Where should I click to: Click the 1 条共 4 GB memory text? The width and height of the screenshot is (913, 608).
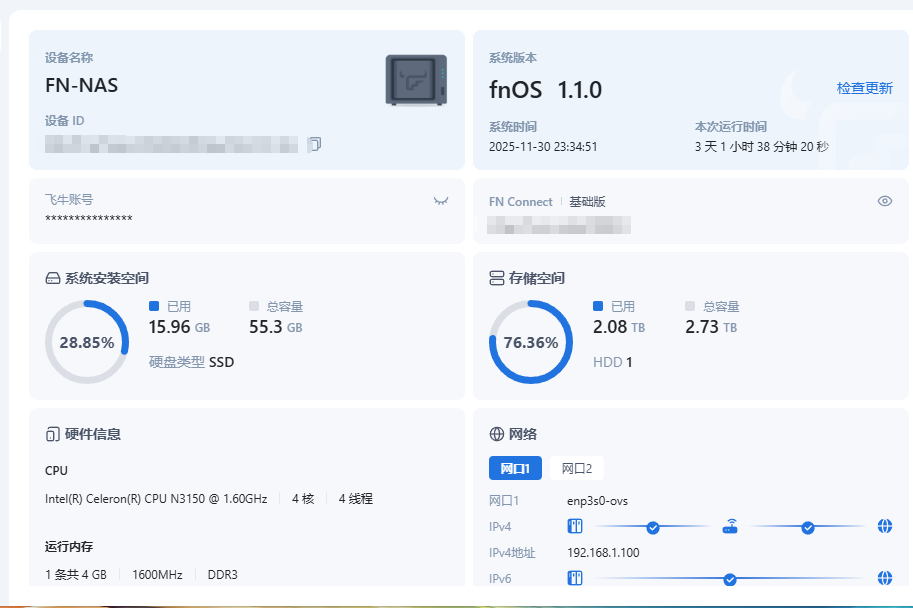[x=76, y=575]
